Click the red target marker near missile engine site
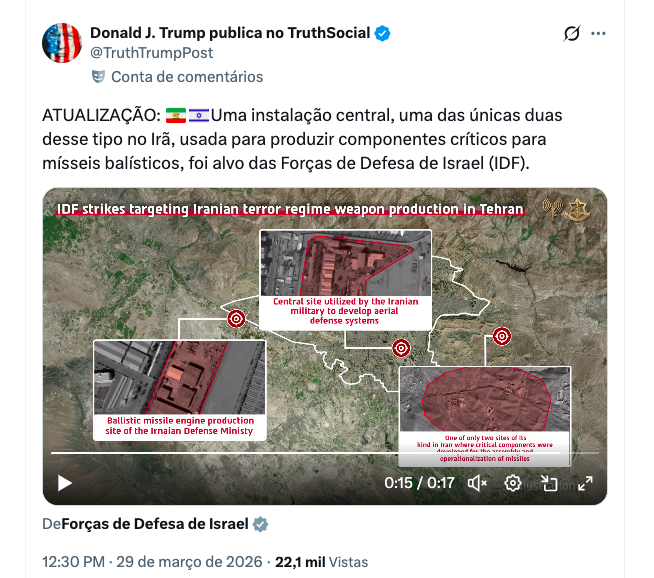 click(236, 319)
